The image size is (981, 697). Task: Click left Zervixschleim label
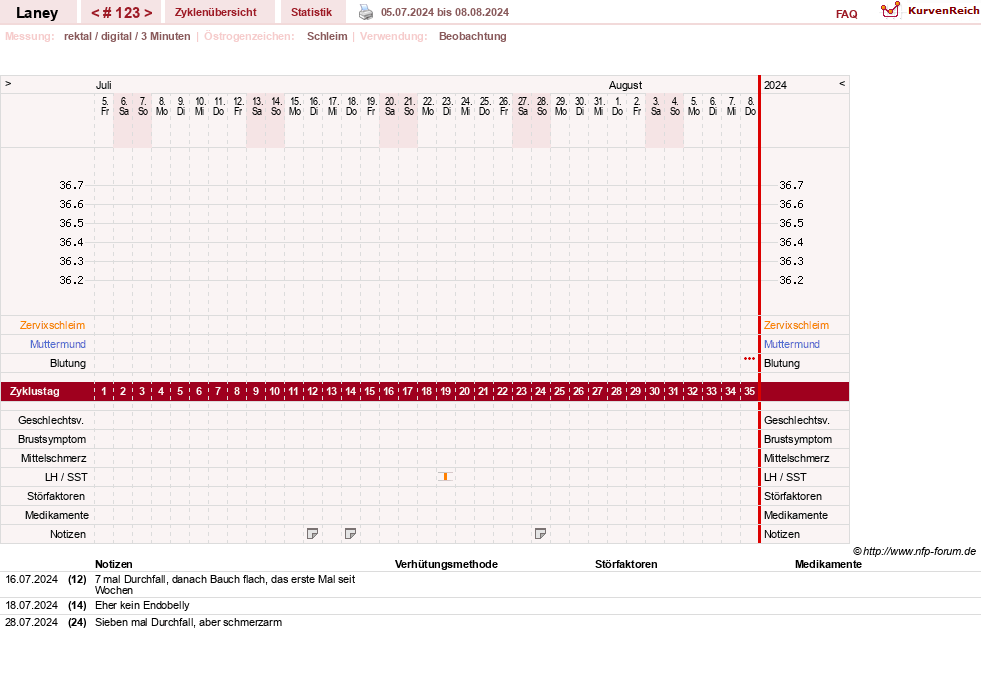[53, 325]
